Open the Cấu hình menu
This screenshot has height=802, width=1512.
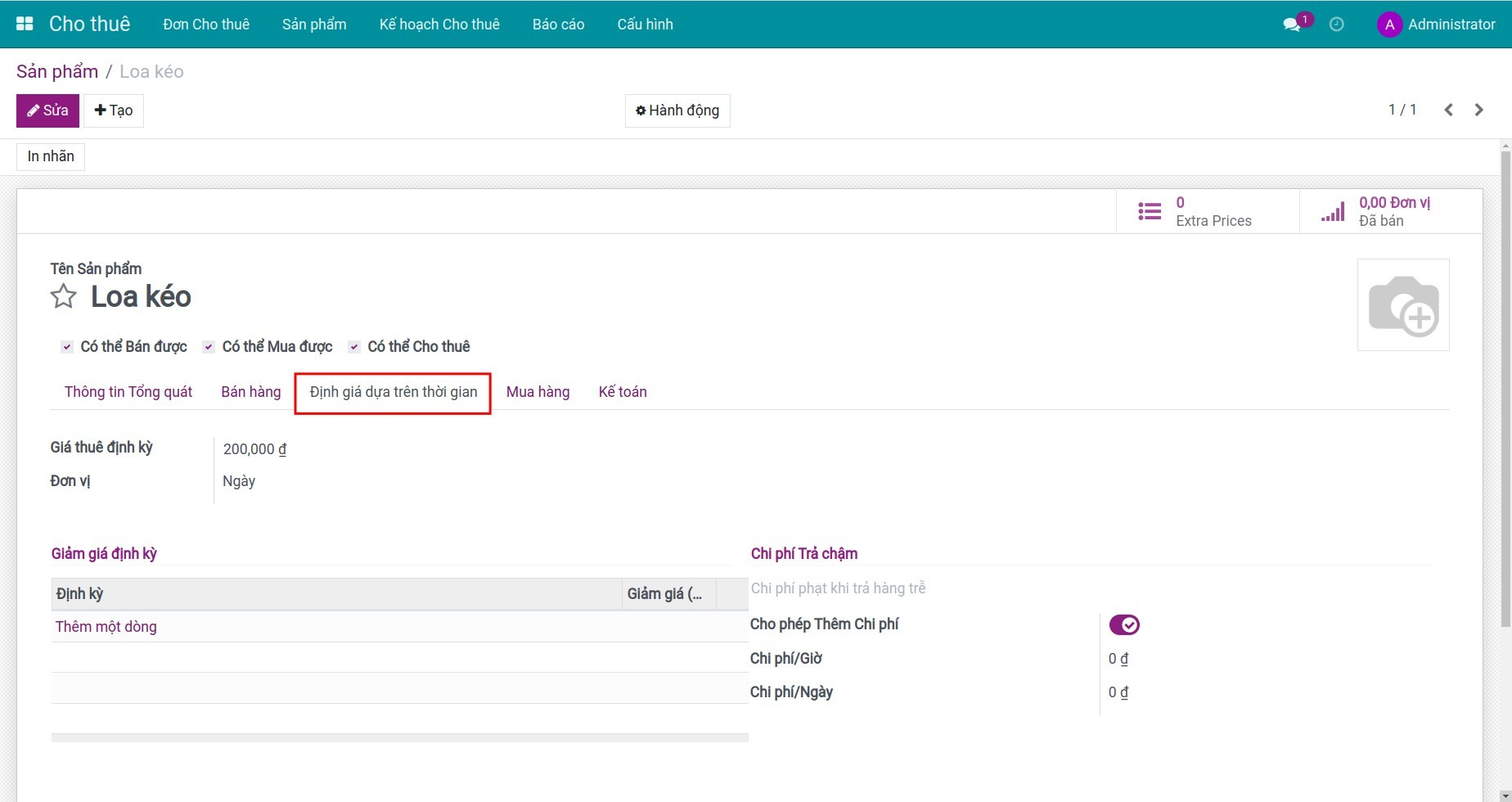[x=645, y=25]
